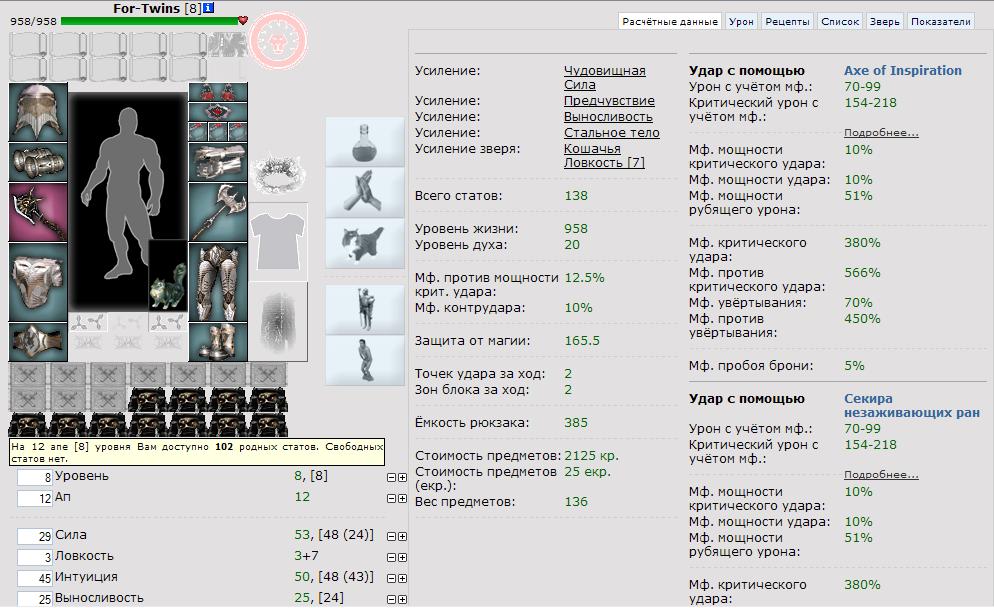Increase Уровень with plus button
Screen dimensions: 994x608
(x=402, y=477)
